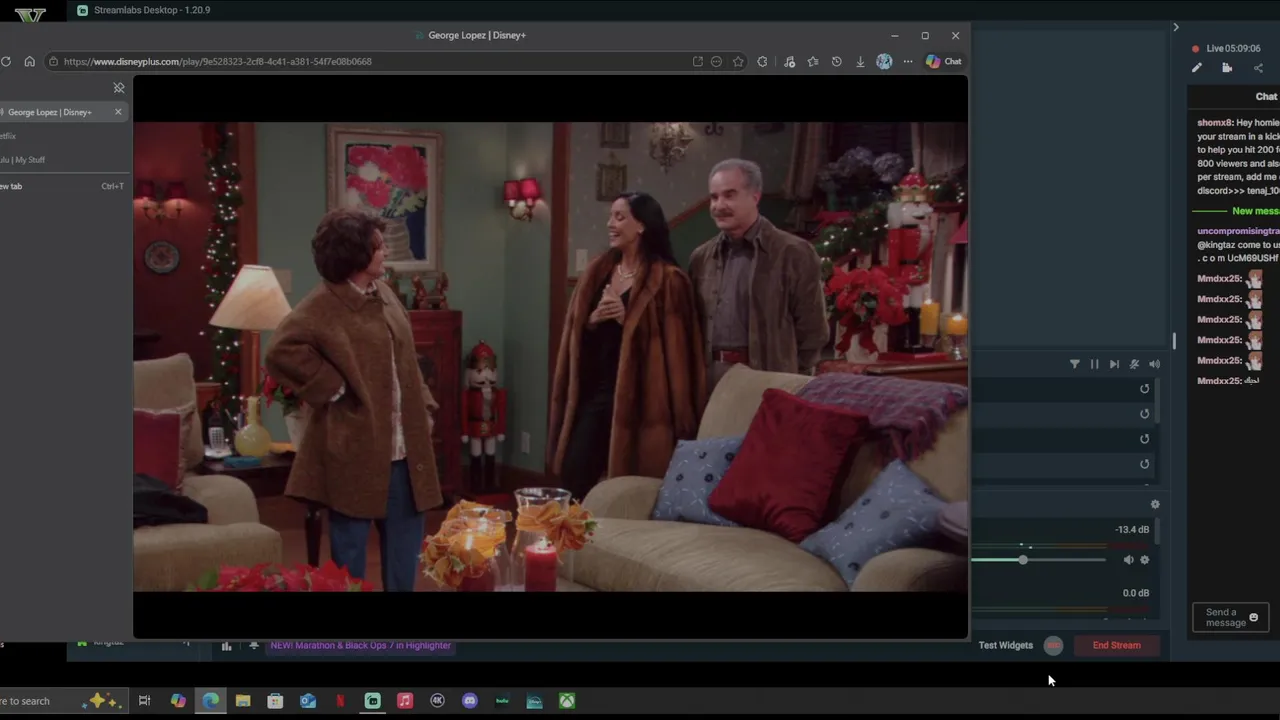Collapse Streamlabs chat panel arrow
1280x720 pixels.
click(1176, 27)
